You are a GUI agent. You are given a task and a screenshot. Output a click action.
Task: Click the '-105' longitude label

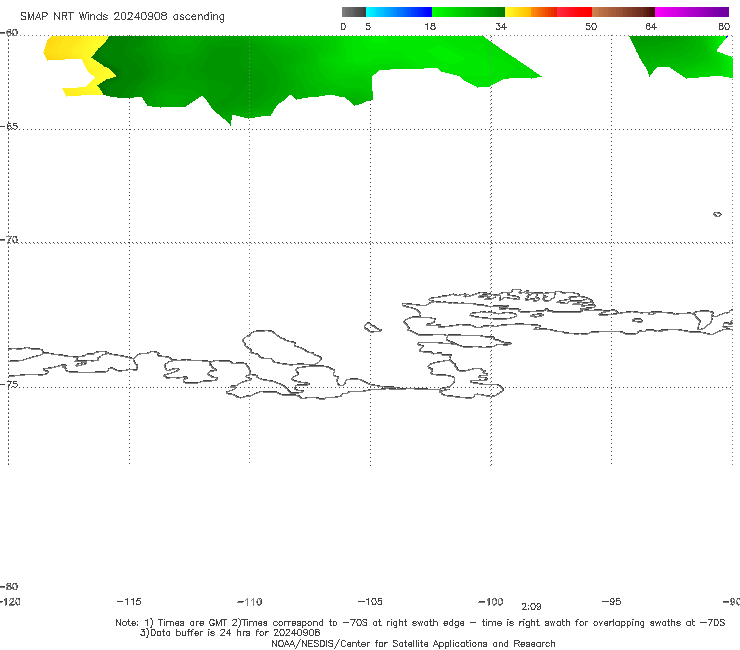[370, 601]
